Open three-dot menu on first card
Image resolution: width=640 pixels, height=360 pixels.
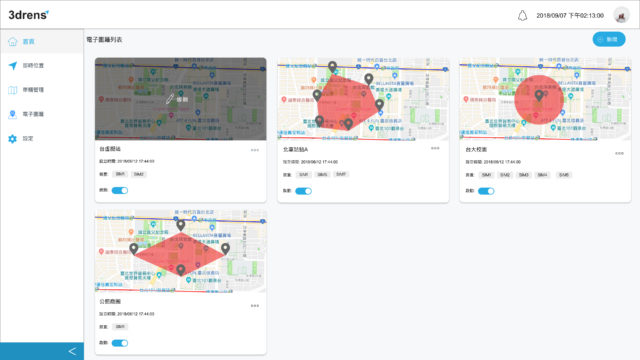pos(255,150)
